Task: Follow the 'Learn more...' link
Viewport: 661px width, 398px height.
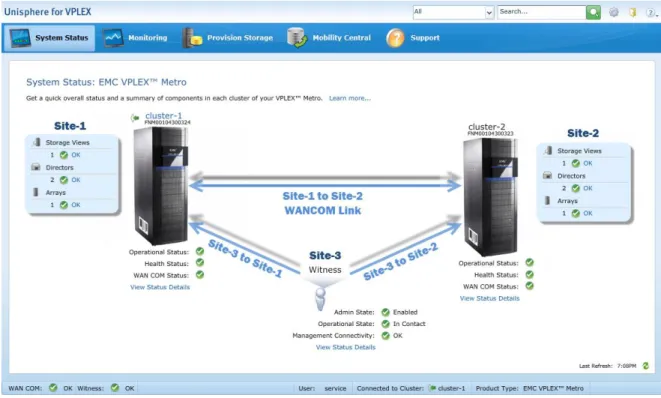Action: tap(349, 98)
